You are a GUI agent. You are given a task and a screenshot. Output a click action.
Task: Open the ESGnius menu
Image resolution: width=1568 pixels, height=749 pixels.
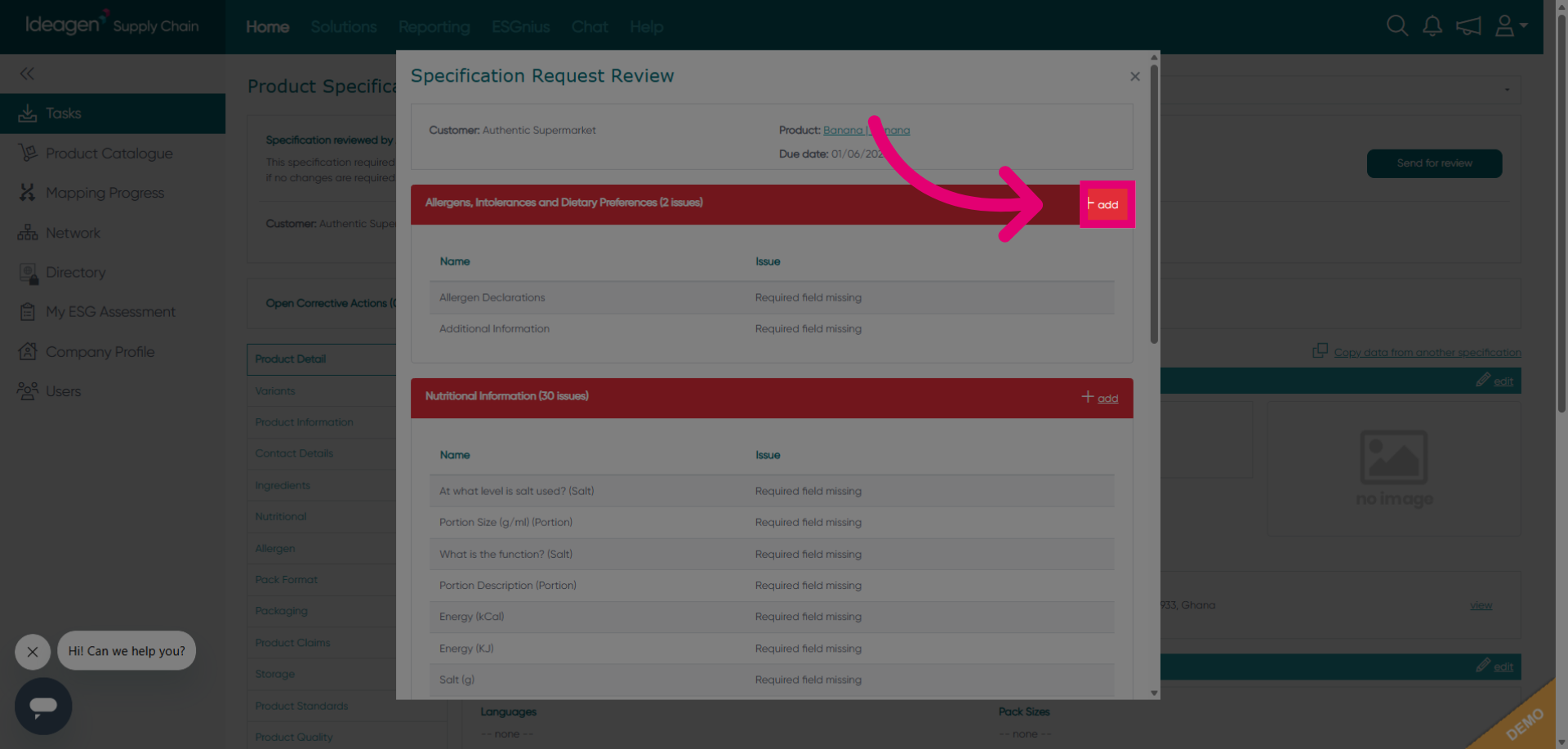521,27
